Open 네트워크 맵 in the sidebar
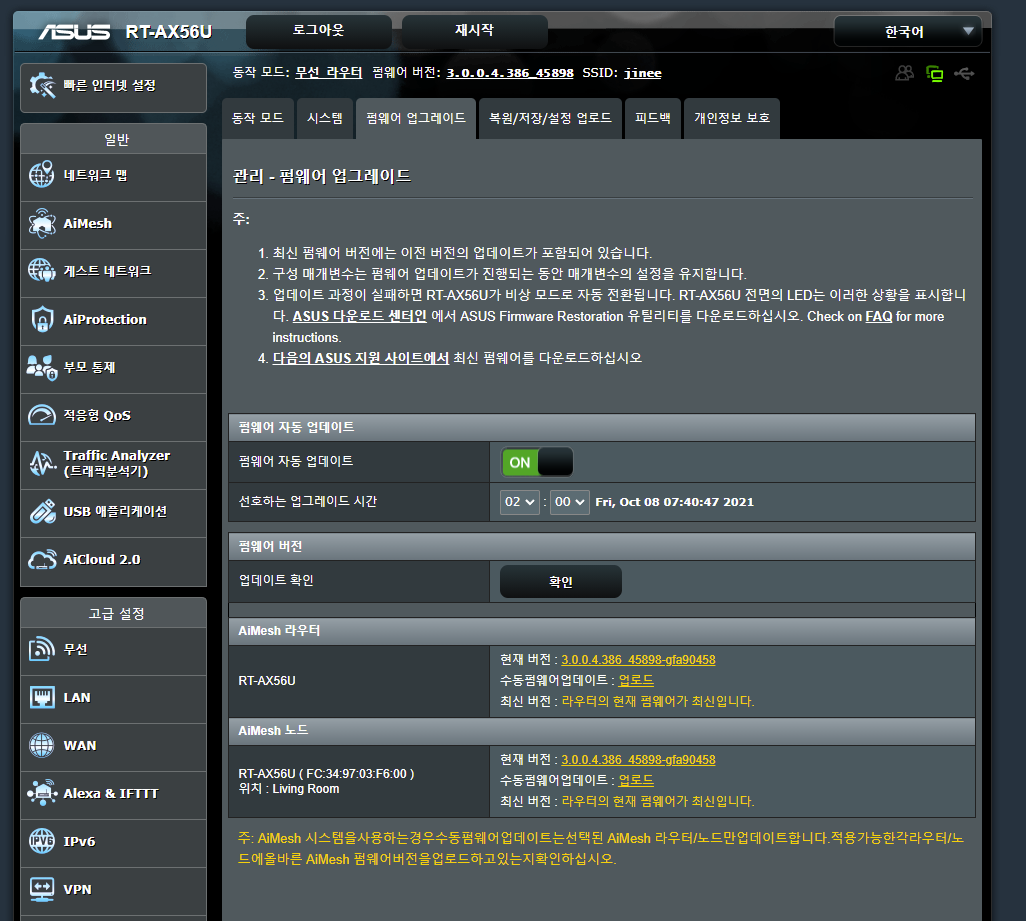 tap(113, 176)
